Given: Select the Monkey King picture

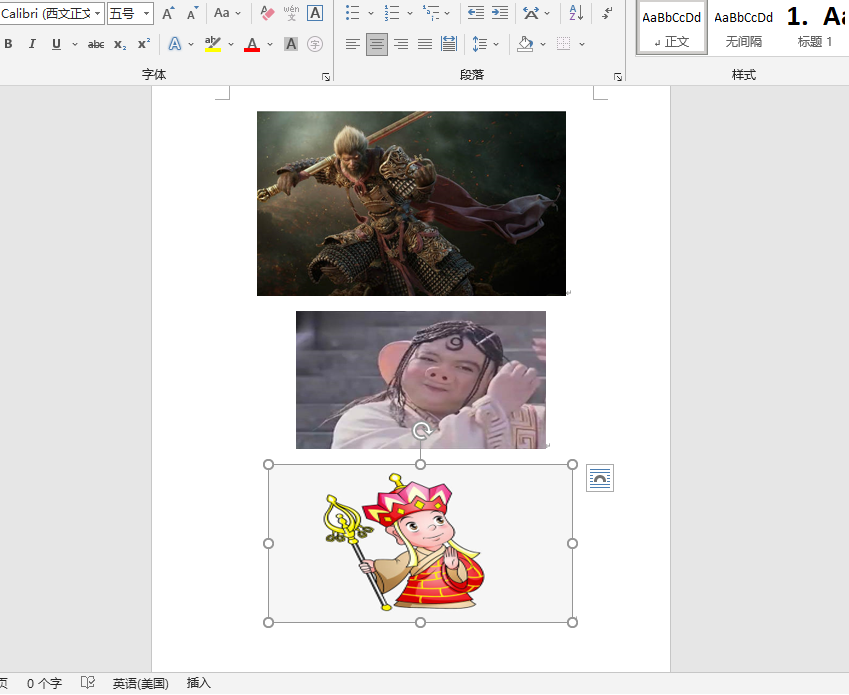Looking at the screenshot, I should [x=412, y=204].
